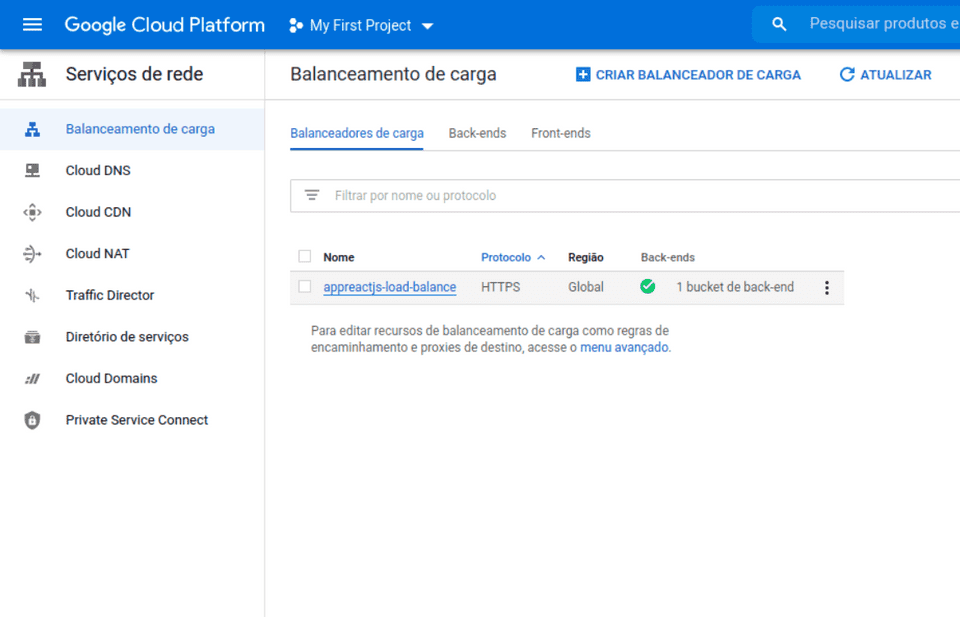Switch to the Front-ends tab

point(560,133)
